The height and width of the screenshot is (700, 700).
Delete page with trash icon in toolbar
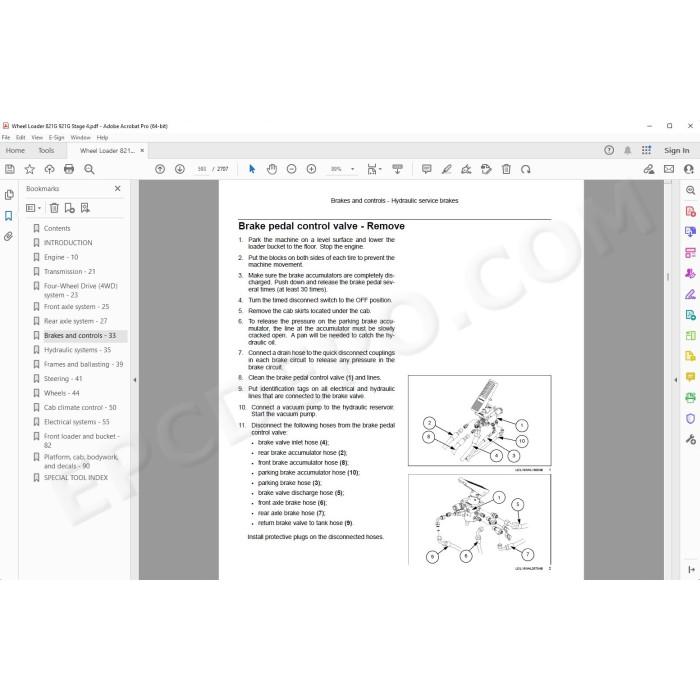click(x=506, y=169)
